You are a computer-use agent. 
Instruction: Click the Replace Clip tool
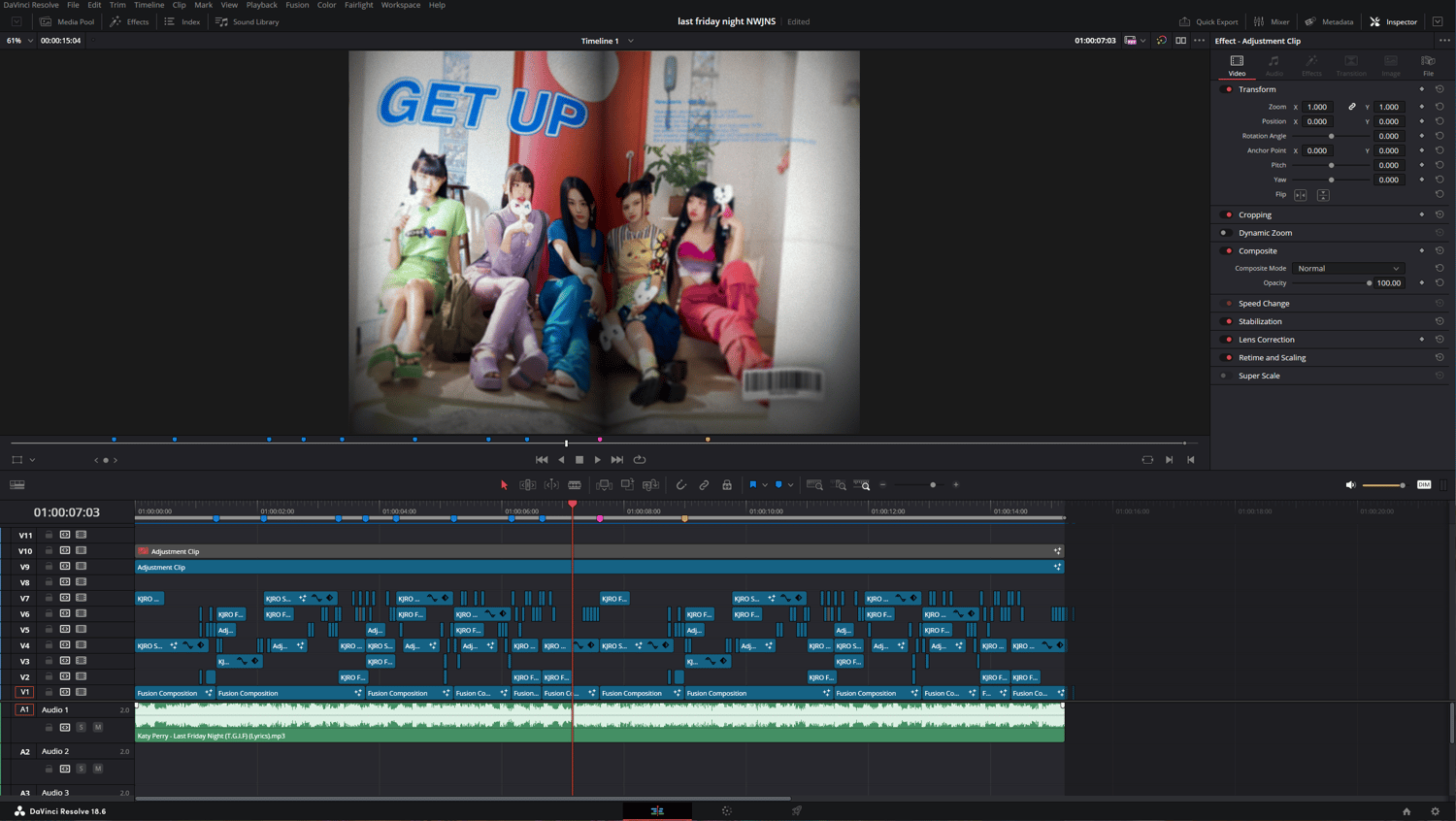650,485
